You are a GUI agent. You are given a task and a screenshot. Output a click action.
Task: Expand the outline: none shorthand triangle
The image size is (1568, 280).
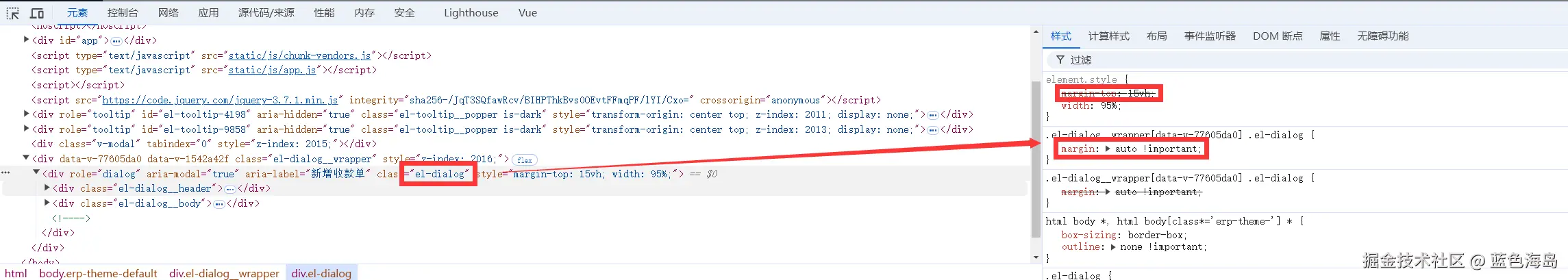[1113, 247]
